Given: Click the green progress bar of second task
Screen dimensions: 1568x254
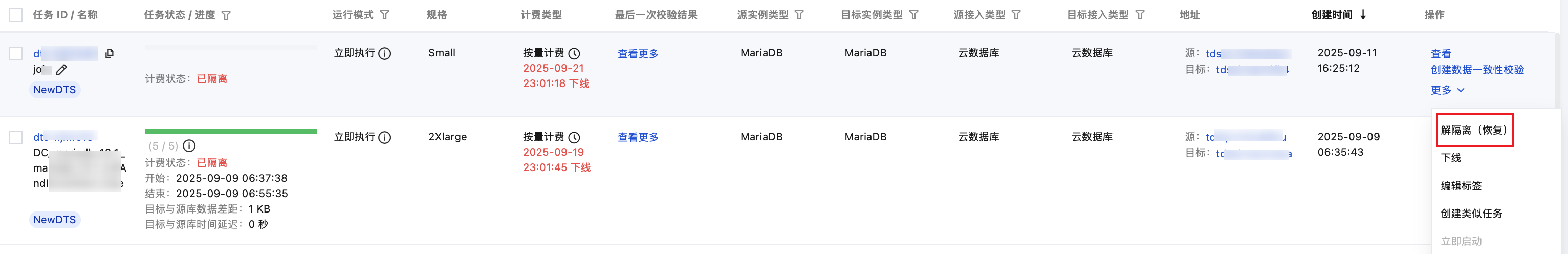Looking at the screenshot, I should coord(230,131).
